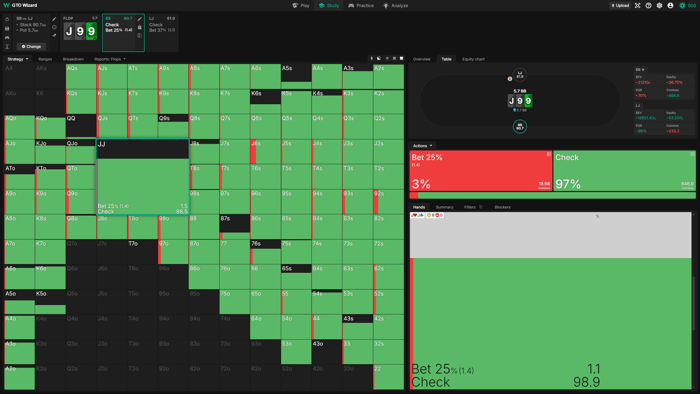Go to the Practice mode
The height and width of the screenshot is (394, 700).
361,5
